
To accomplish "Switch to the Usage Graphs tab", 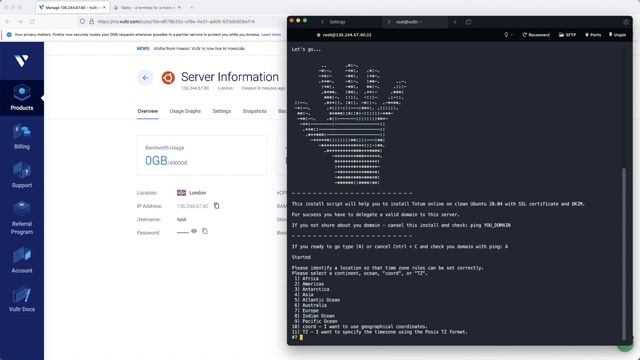I will [185, 111].
